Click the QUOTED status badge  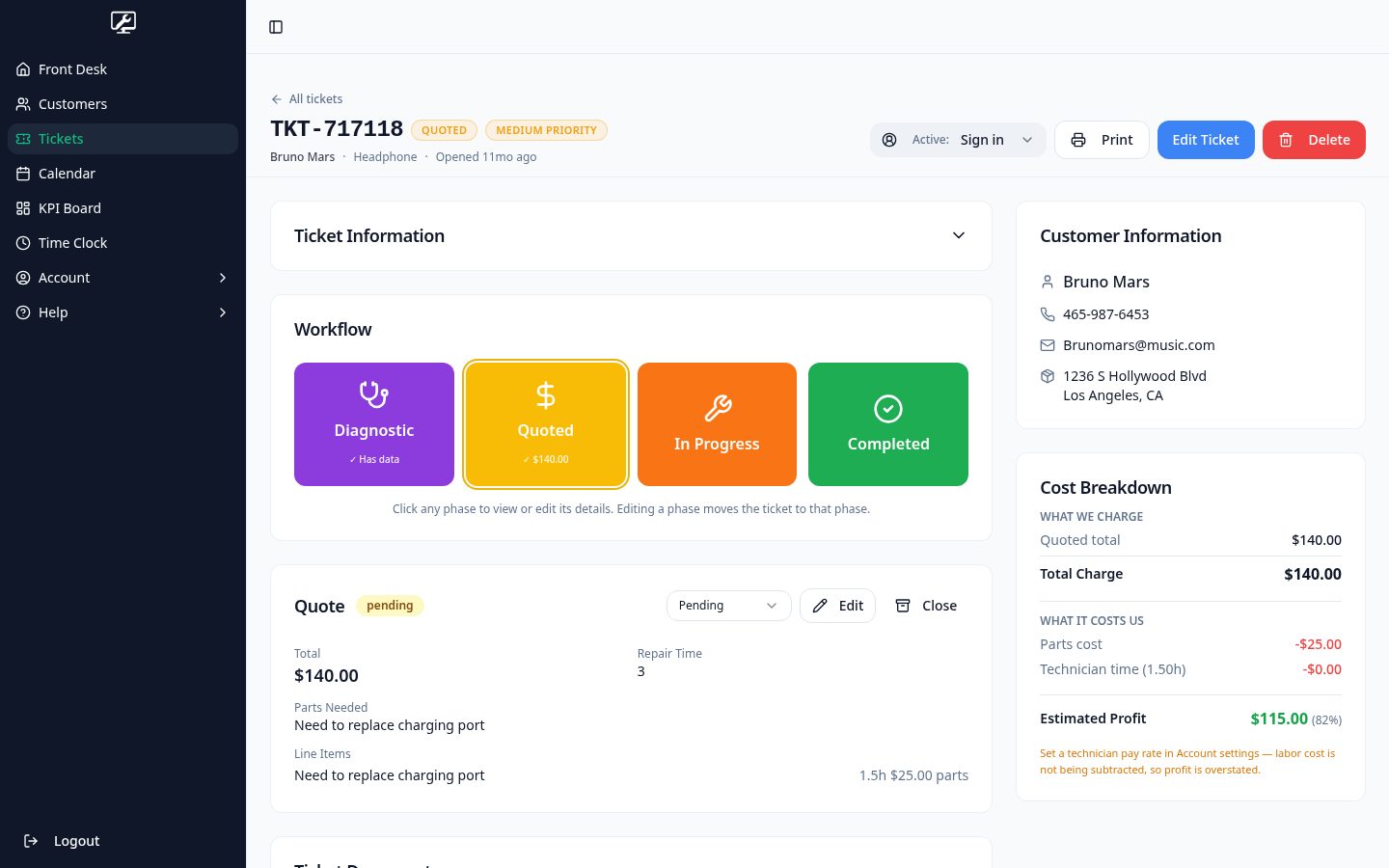click(x=444, y=130)
